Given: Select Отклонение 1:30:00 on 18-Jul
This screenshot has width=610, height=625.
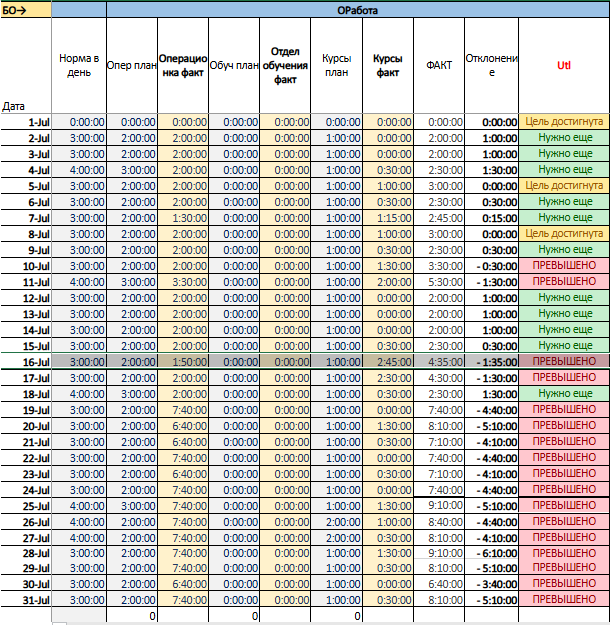Looking at the screenshot, I should click(x=492, y=394).
